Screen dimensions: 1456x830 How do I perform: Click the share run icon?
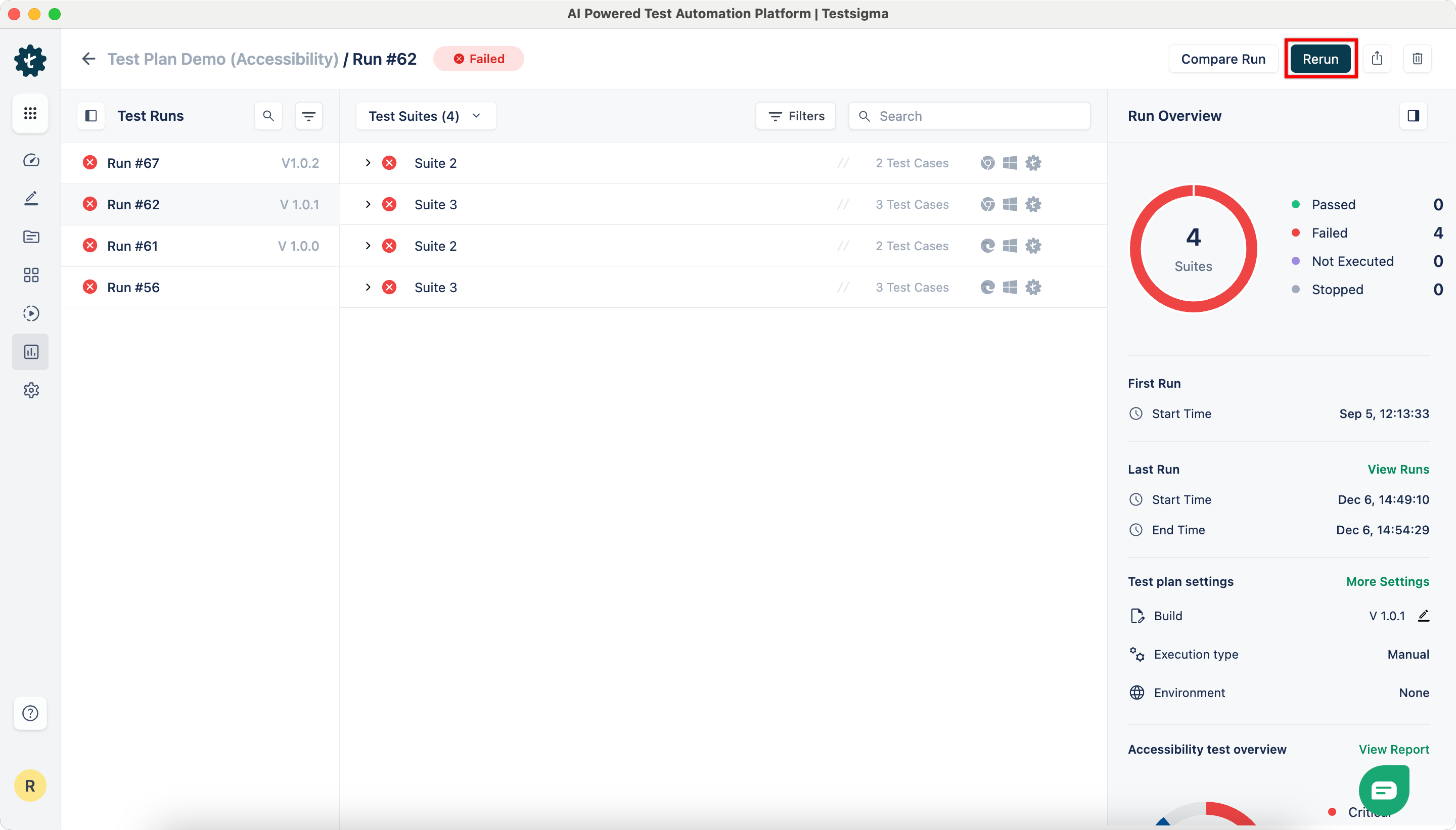point(1377,59)
